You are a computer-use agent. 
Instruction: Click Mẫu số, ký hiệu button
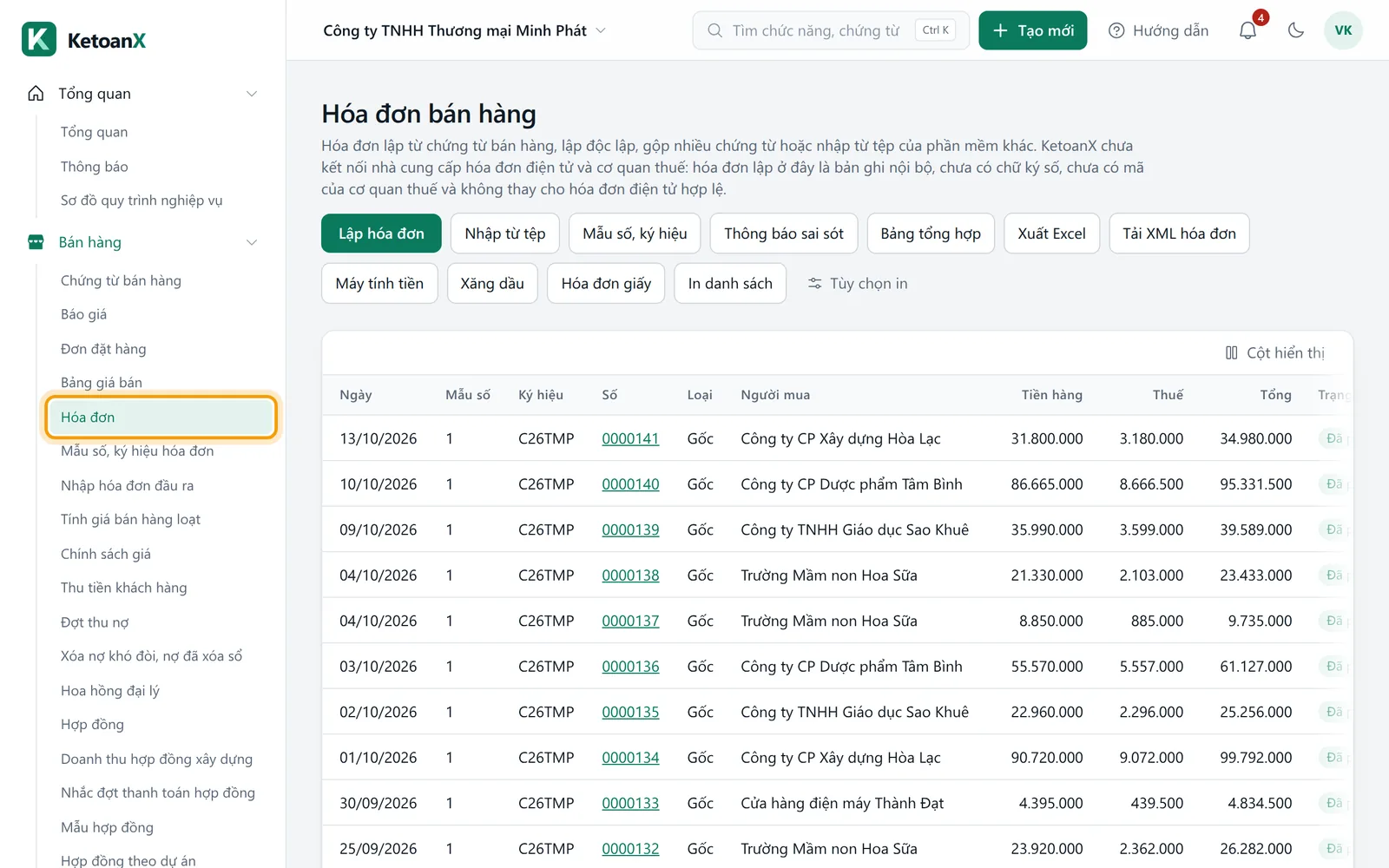635,233
